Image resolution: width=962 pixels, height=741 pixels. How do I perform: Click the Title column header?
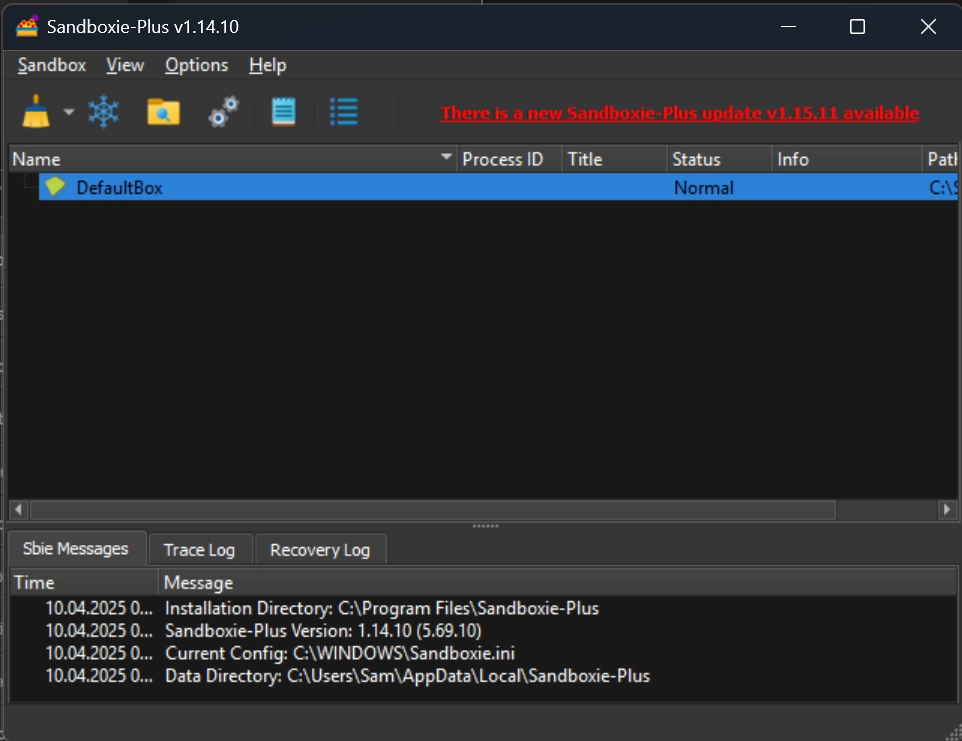[x=614, y=159]
